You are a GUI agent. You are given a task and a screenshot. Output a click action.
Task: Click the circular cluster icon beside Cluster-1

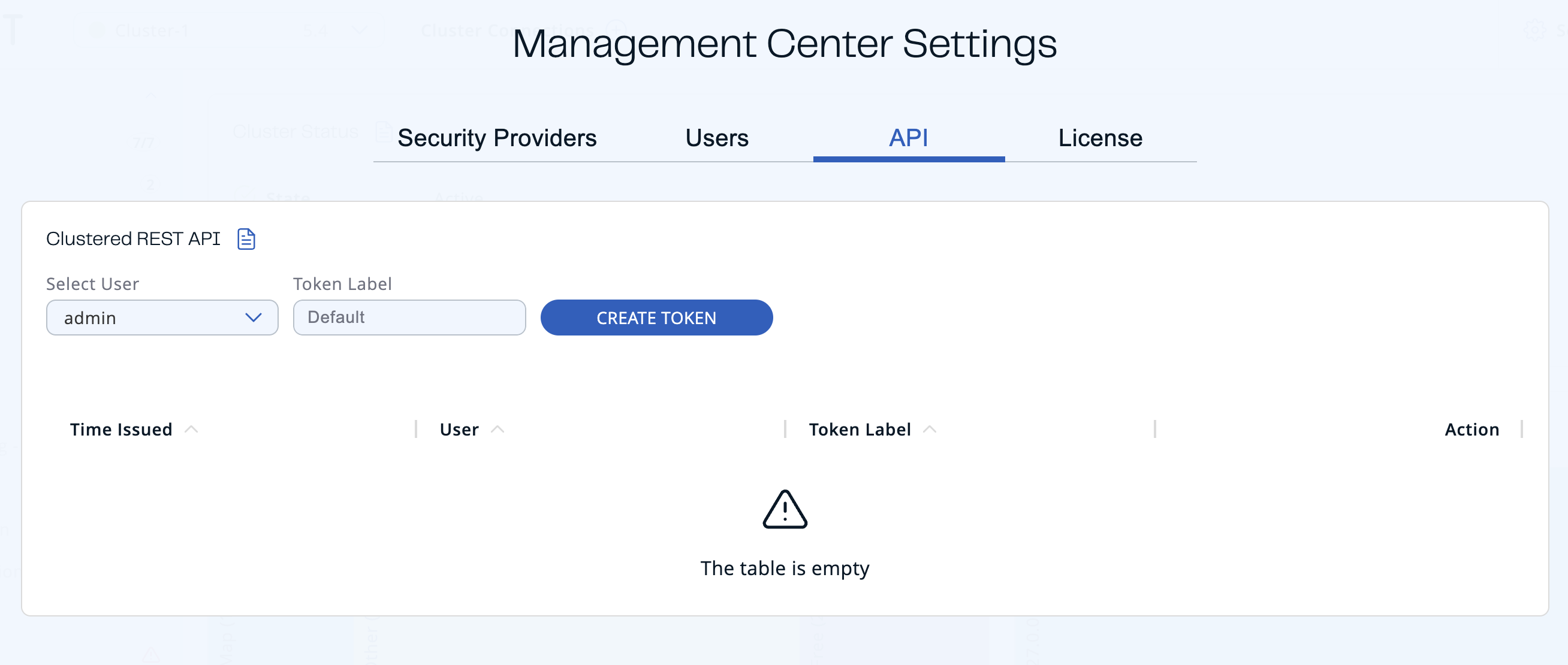tap(97, 29)
